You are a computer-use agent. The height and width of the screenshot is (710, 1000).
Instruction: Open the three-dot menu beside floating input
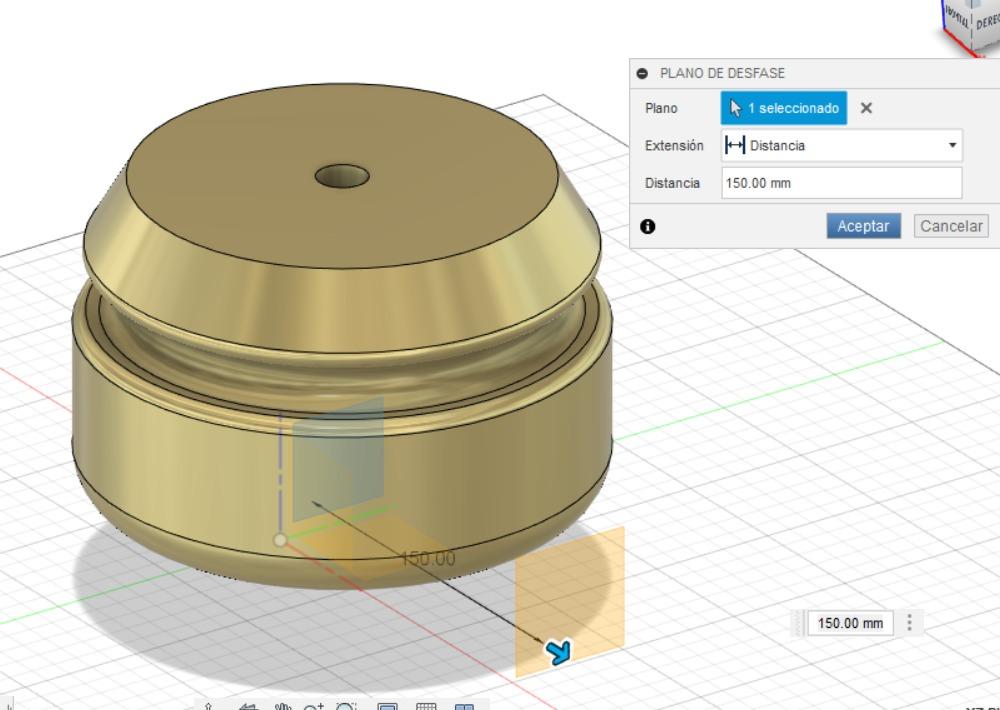point(909,623)
